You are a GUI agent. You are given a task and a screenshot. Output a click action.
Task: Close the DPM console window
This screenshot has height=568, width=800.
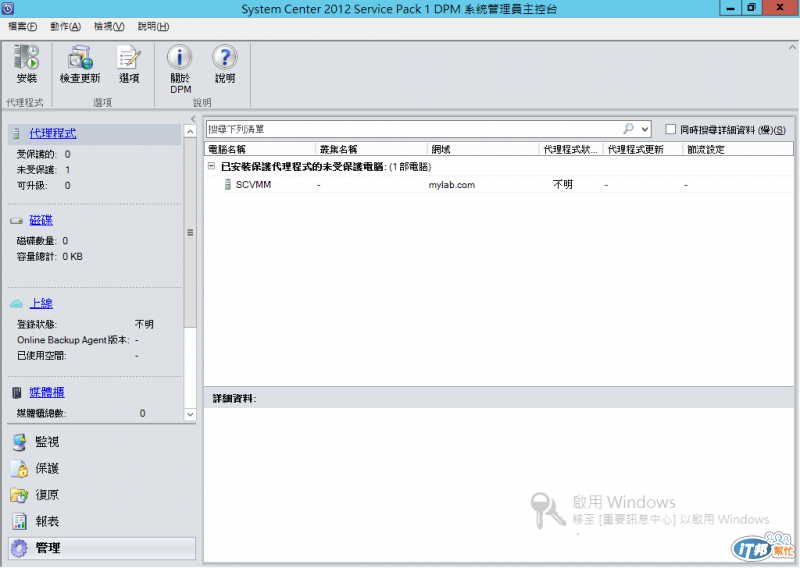(x=780, y=8)
